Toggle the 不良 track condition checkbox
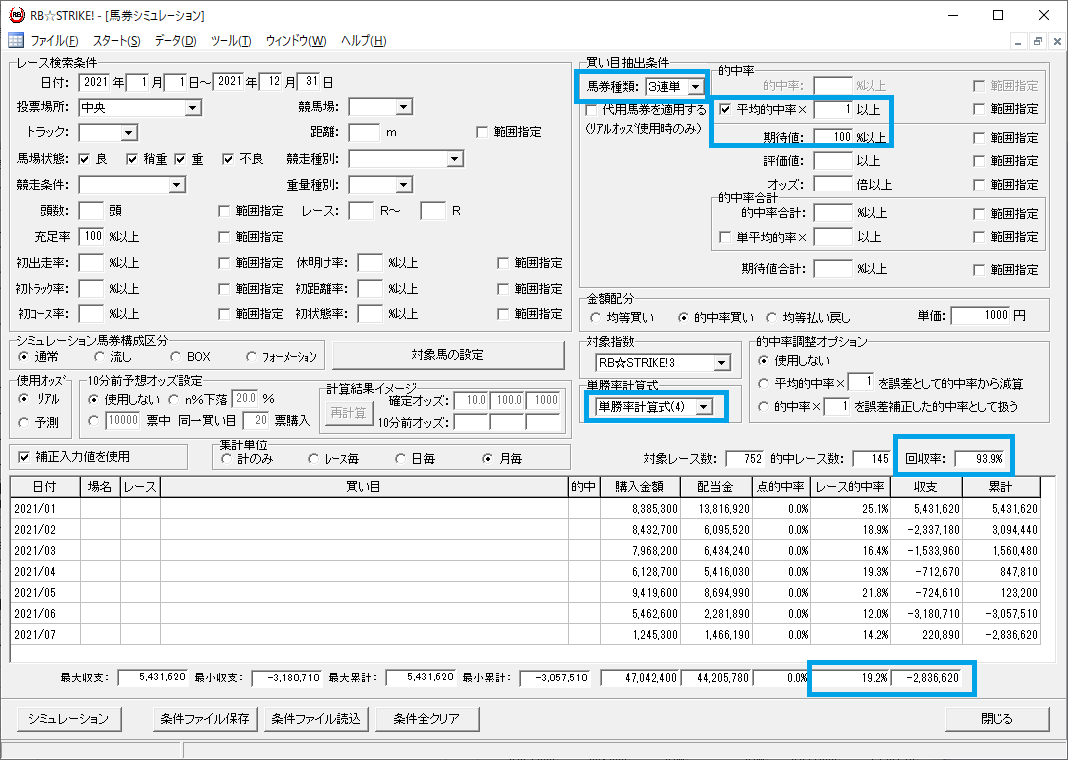This screenshot has width=1068, height=760. pos(228,159)
